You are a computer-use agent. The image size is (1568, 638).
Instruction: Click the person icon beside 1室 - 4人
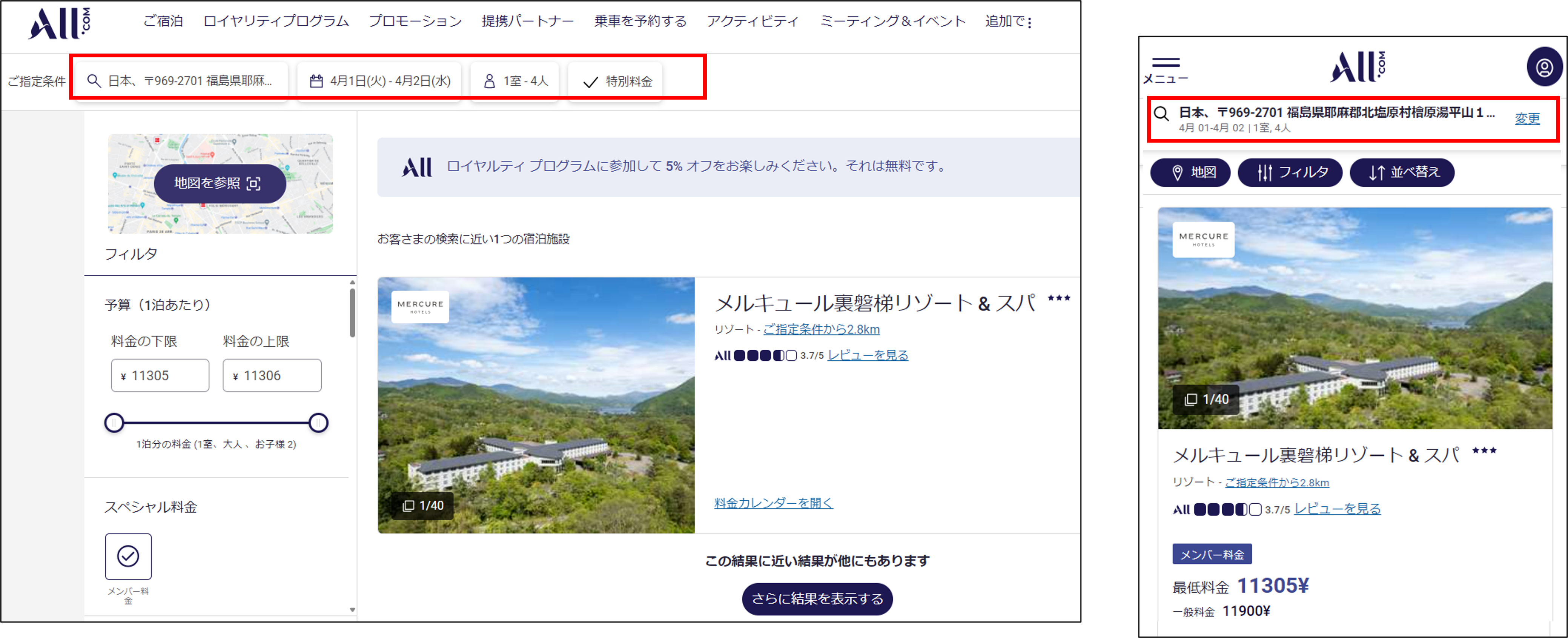489,81
